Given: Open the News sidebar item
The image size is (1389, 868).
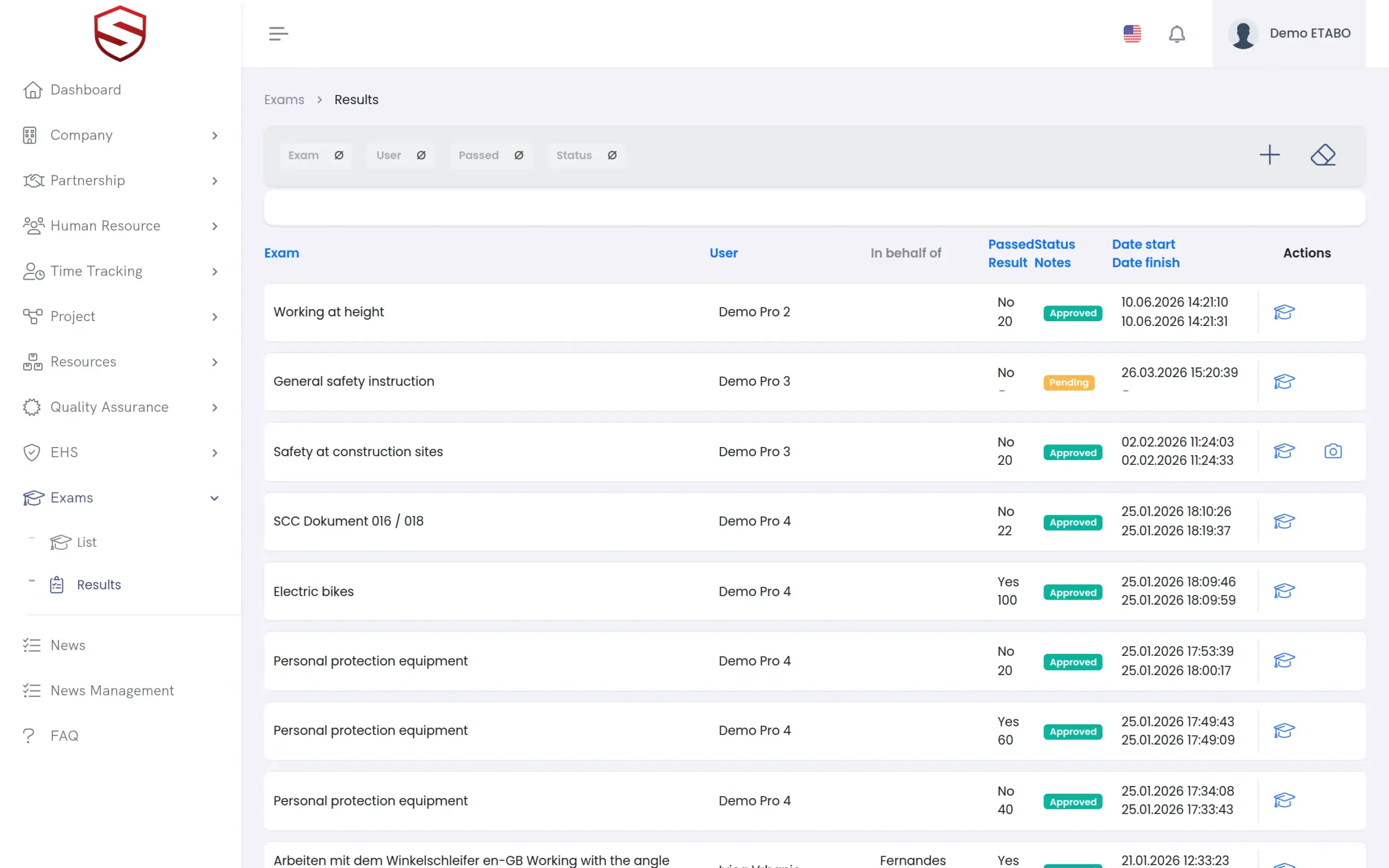Looking at the screenshot, I should tap(54, 645).
